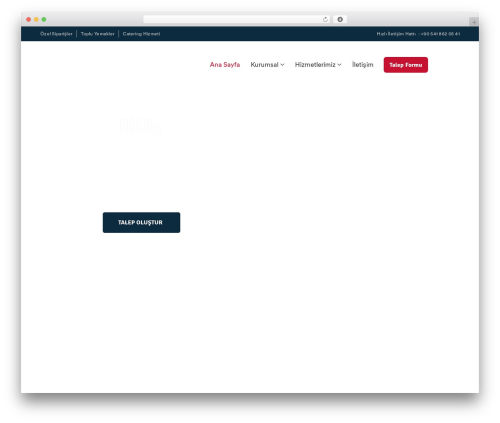This screenshot has height=423, width=500.
Task: Close the browser window with the red dot
Action: pyautogui.click(x=29, y=19)
